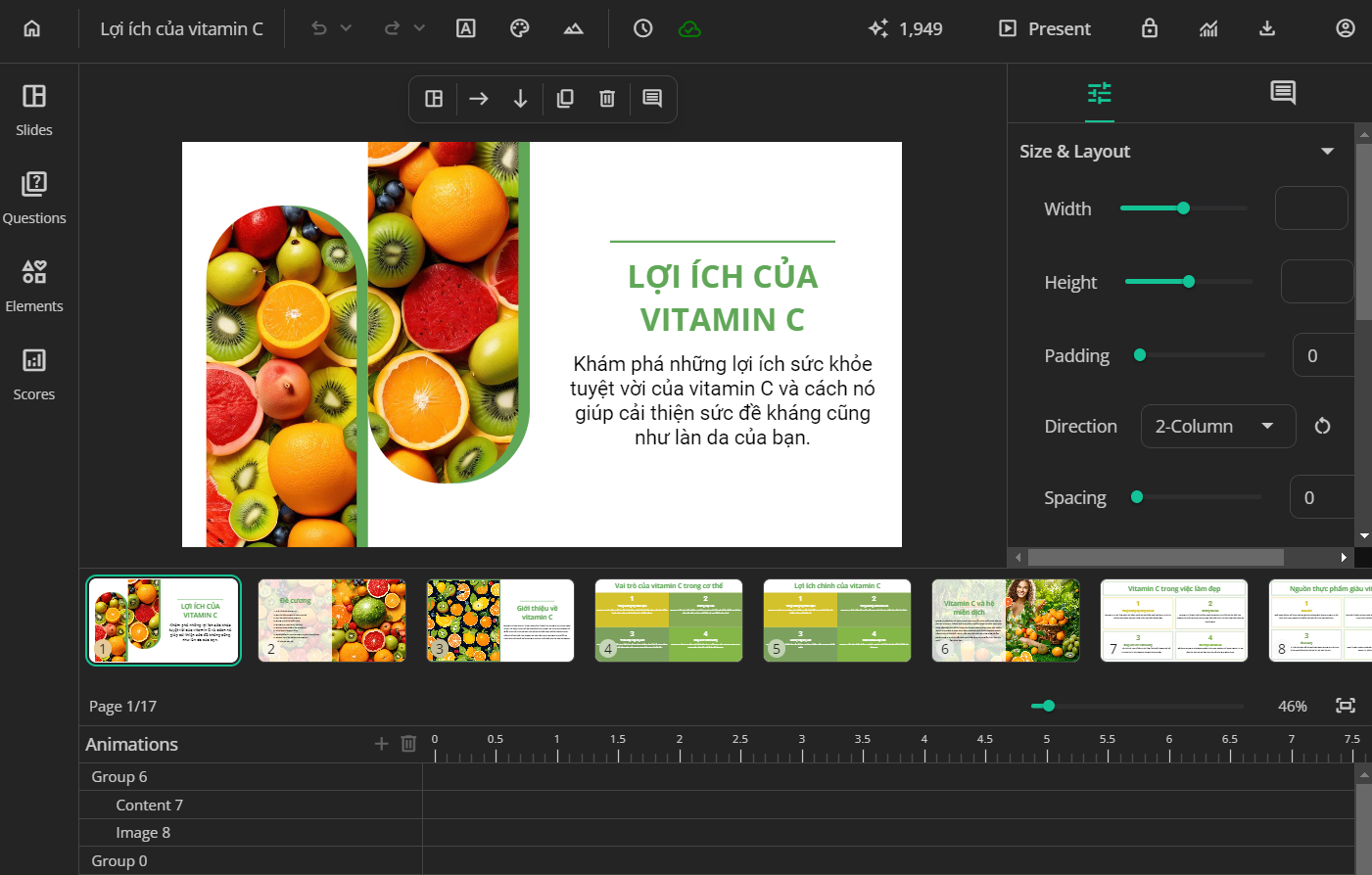
Task: Expand the redo history dropdown arrow
Action: 419,28
